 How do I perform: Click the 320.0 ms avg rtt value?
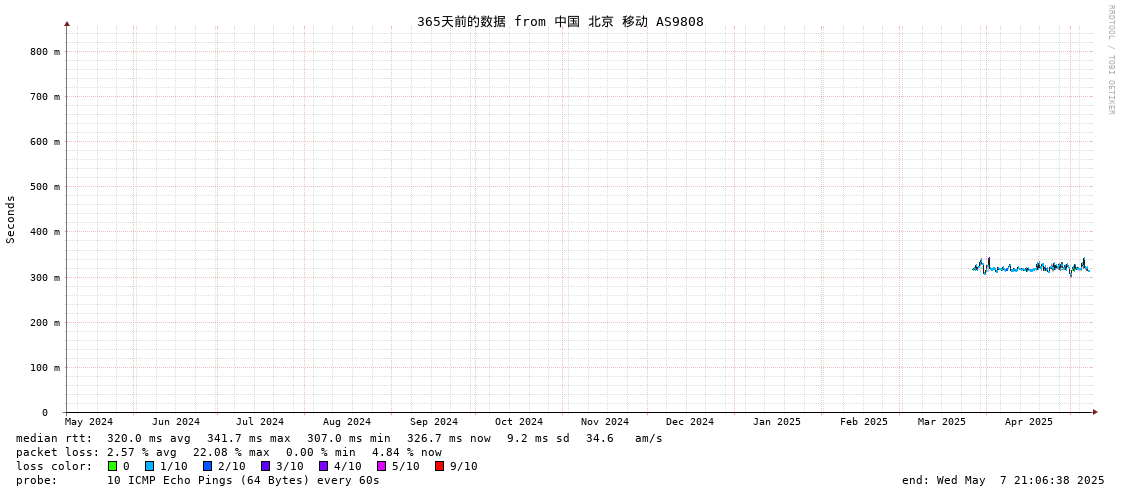[x=149, y=438]
